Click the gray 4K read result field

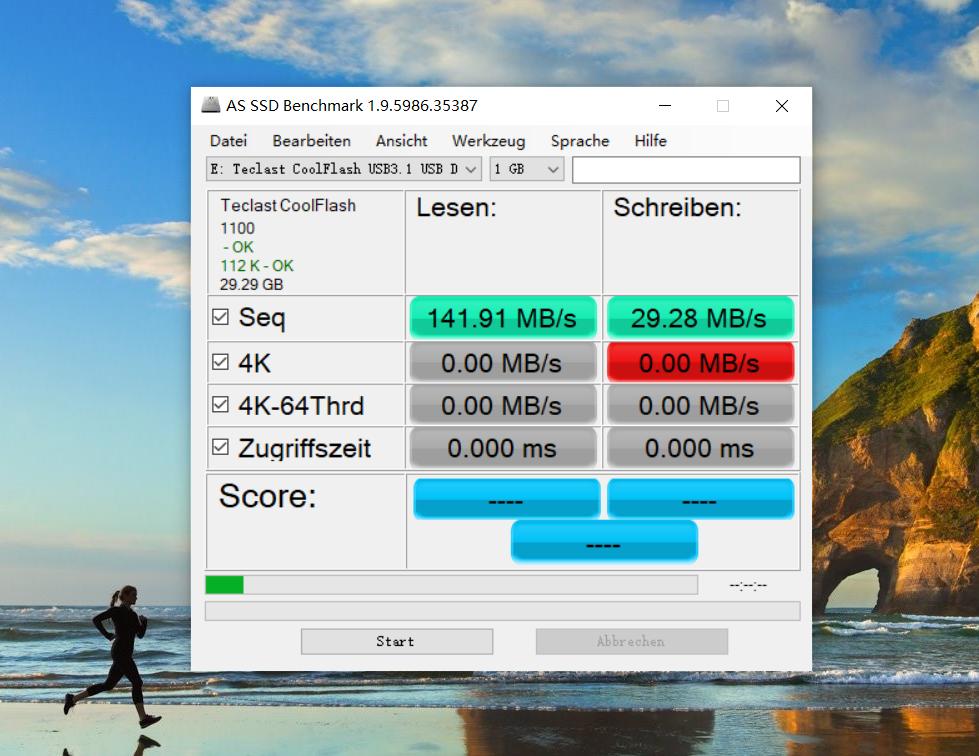point(502,362)
